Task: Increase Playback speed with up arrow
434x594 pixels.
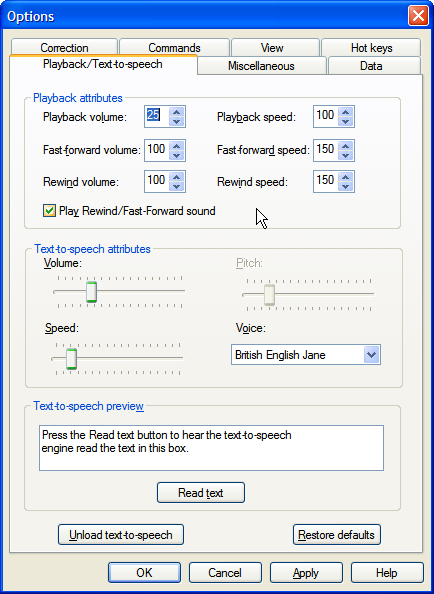Action: [x=345, y=112]
